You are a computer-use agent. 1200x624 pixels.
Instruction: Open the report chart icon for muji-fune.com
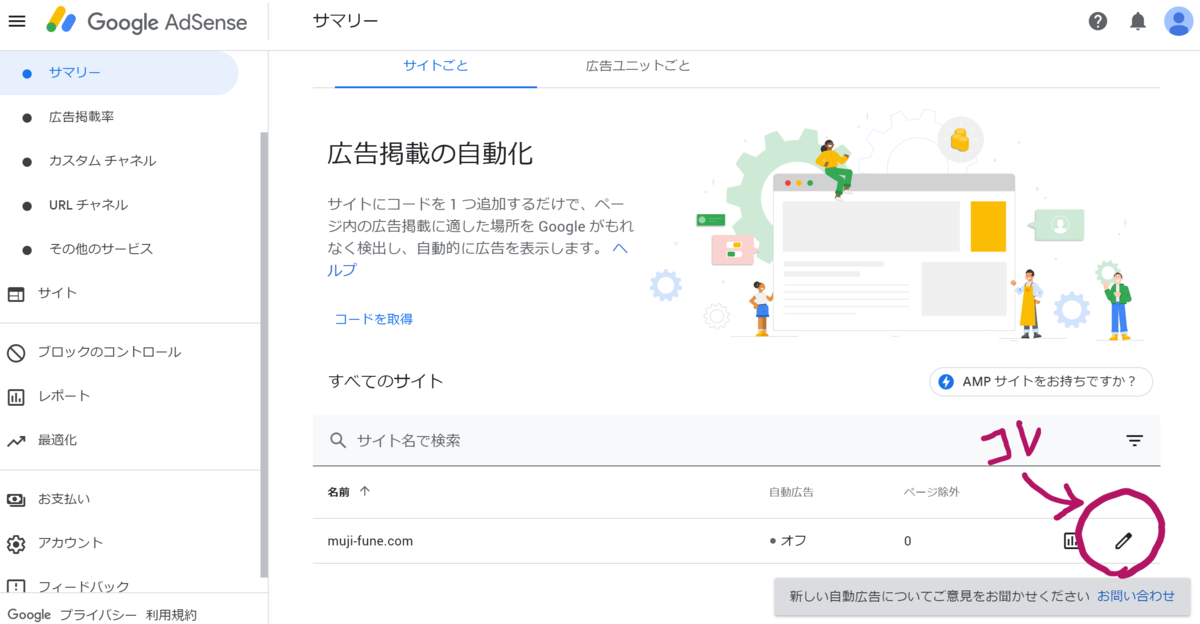pos(1071,541)
